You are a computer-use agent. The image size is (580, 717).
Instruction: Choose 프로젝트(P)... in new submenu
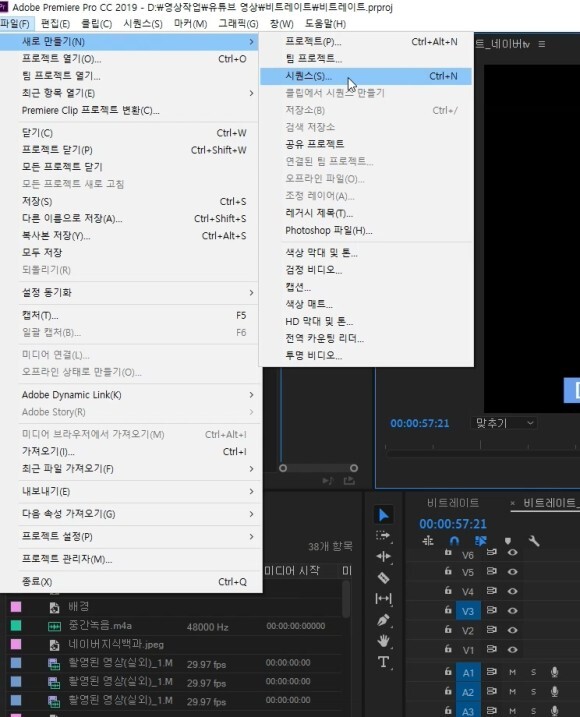[x=365, y=42]
